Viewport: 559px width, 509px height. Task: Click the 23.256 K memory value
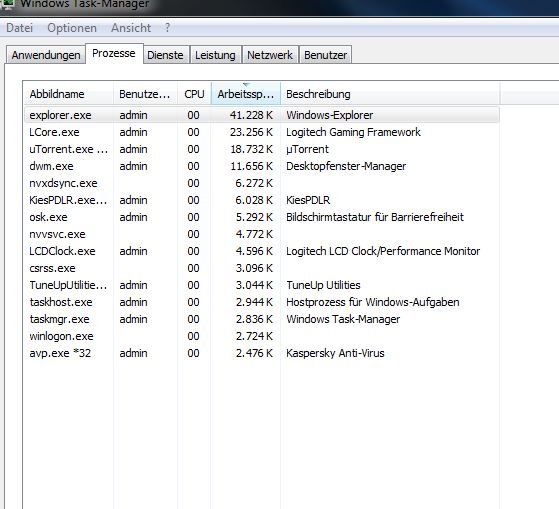(251, 132)
